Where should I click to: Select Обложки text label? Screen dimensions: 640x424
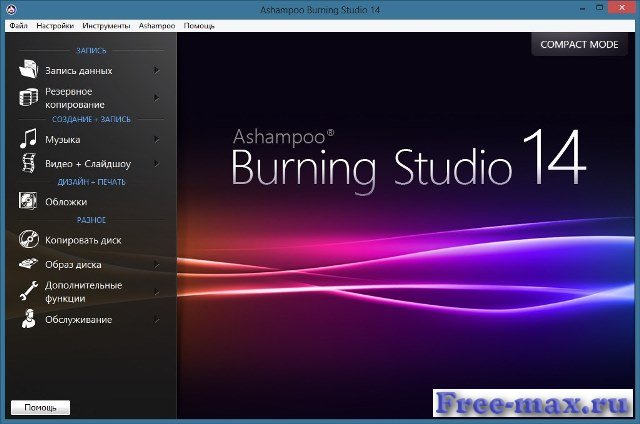coord(66,202)
